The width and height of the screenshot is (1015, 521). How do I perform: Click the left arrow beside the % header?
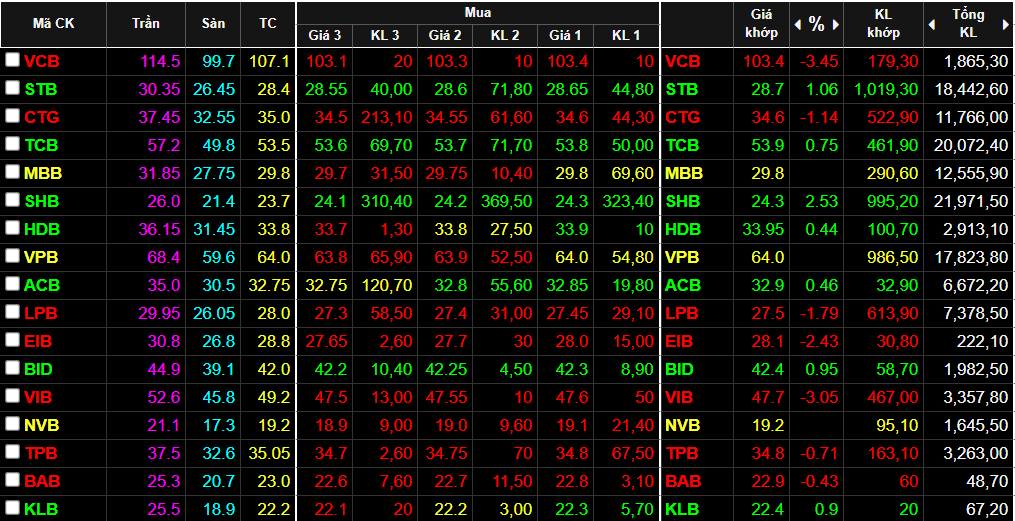tap(798, 24)
